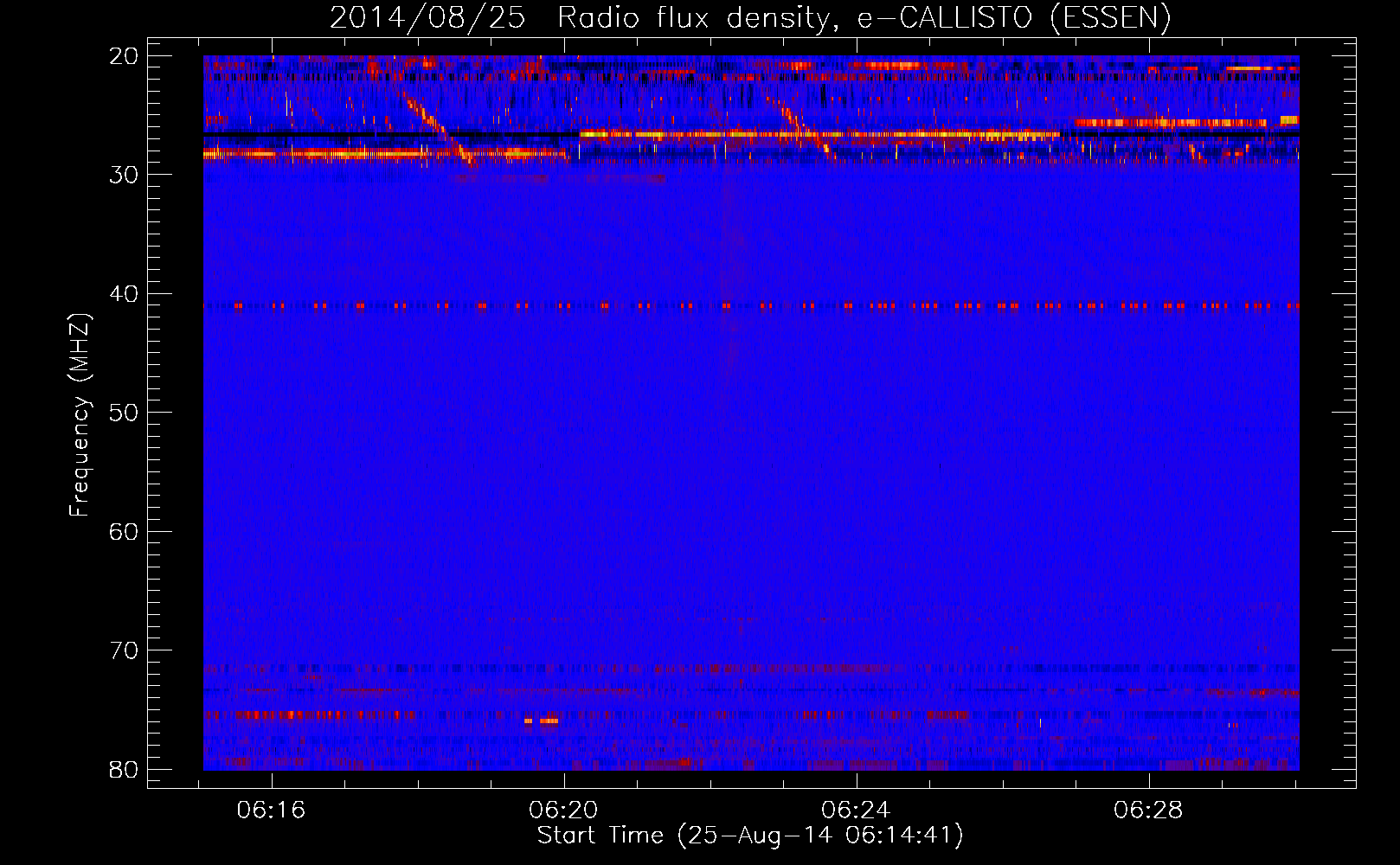
Task: Select the 06:16 time tick label
Action: (272, 811)
